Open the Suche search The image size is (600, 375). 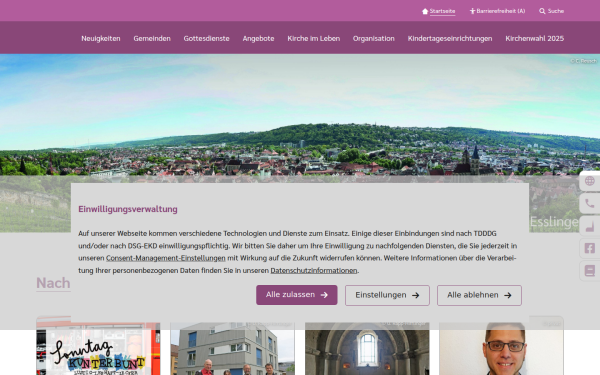click(556, 11)
